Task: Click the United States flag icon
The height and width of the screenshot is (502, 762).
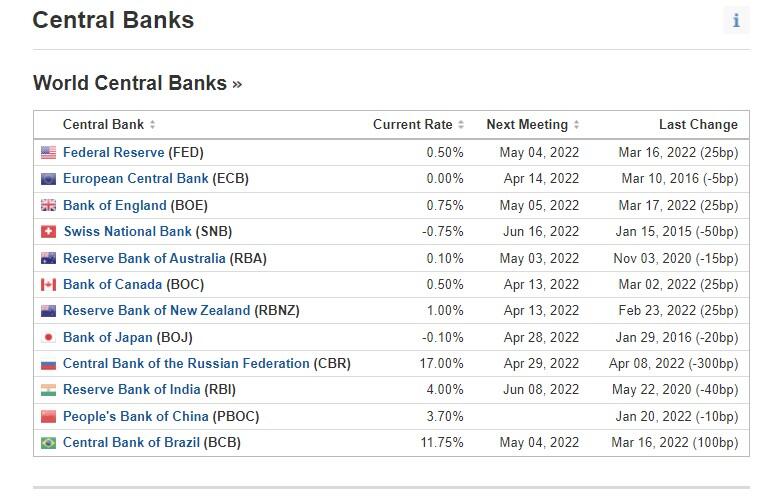Action: (x=48, y=153)
